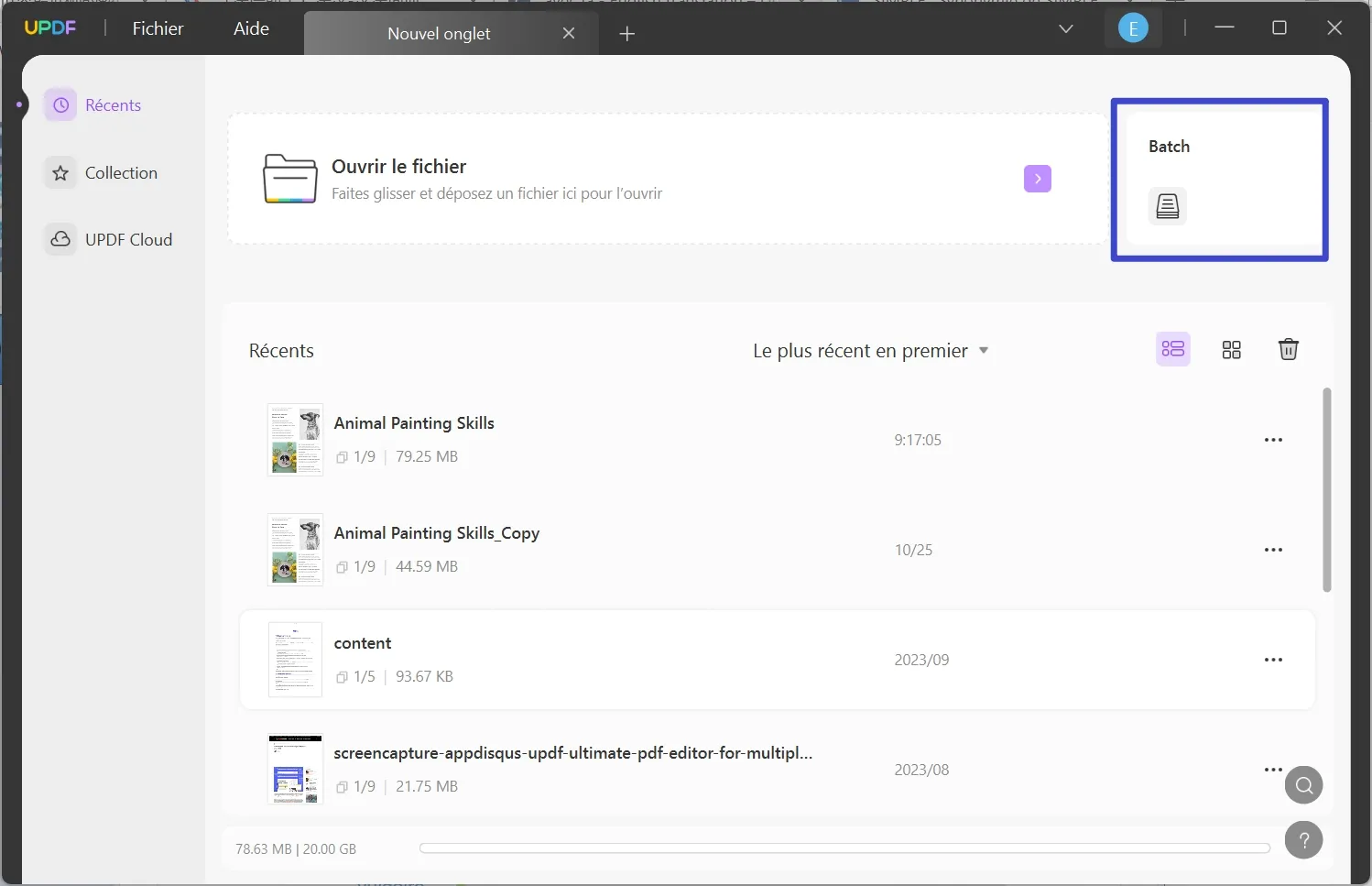Switch to list view layout

click(x=1173, y=349)
